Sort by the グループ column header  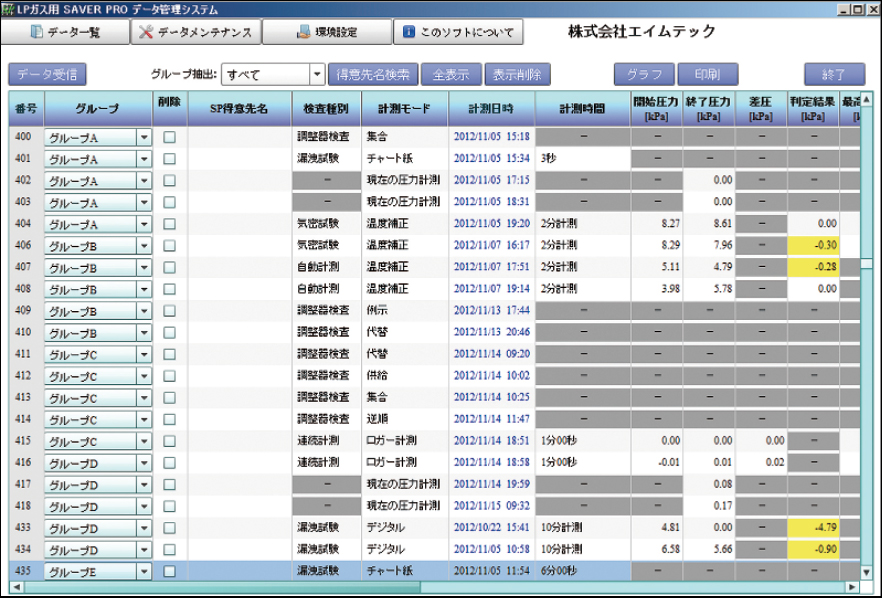pos(98,109)
